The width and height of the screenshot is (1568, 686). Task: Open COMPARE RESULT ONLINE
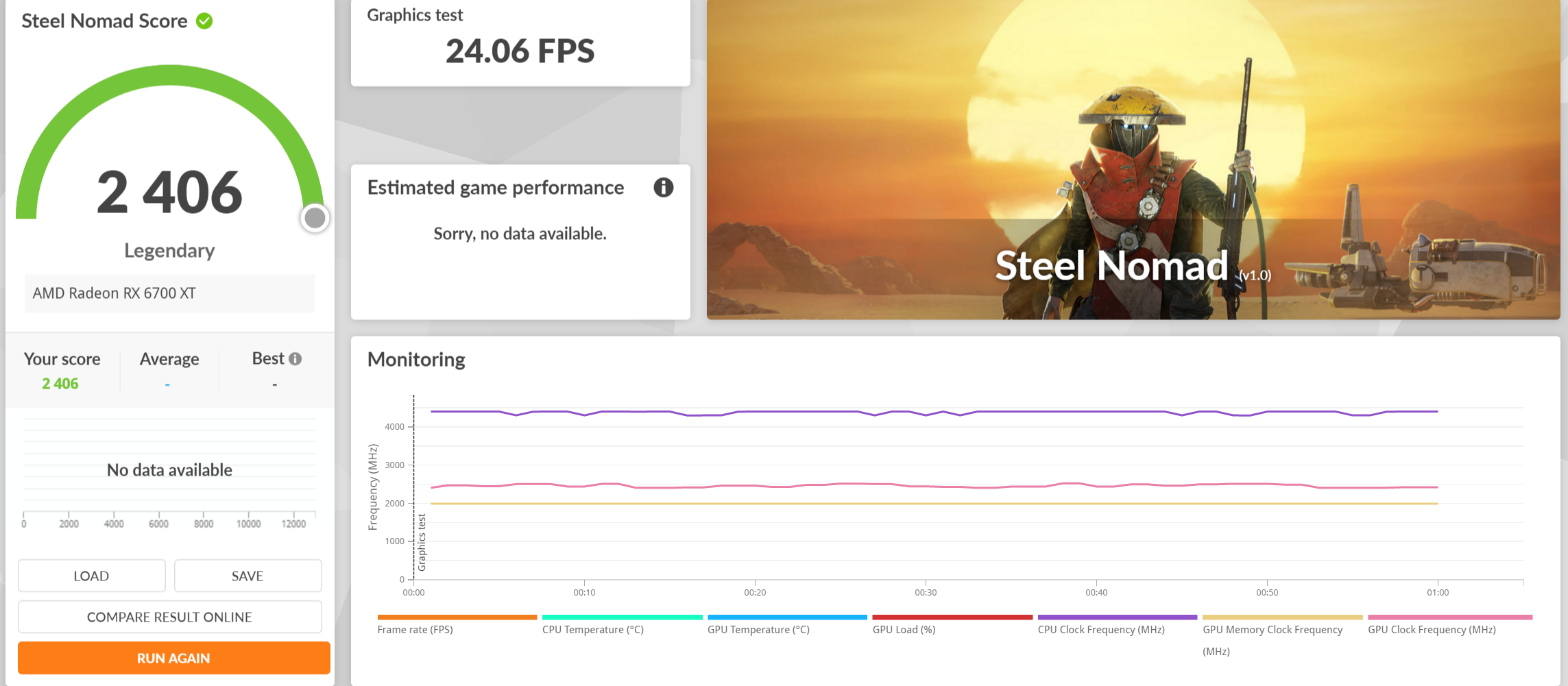click(x=169, y=616)
